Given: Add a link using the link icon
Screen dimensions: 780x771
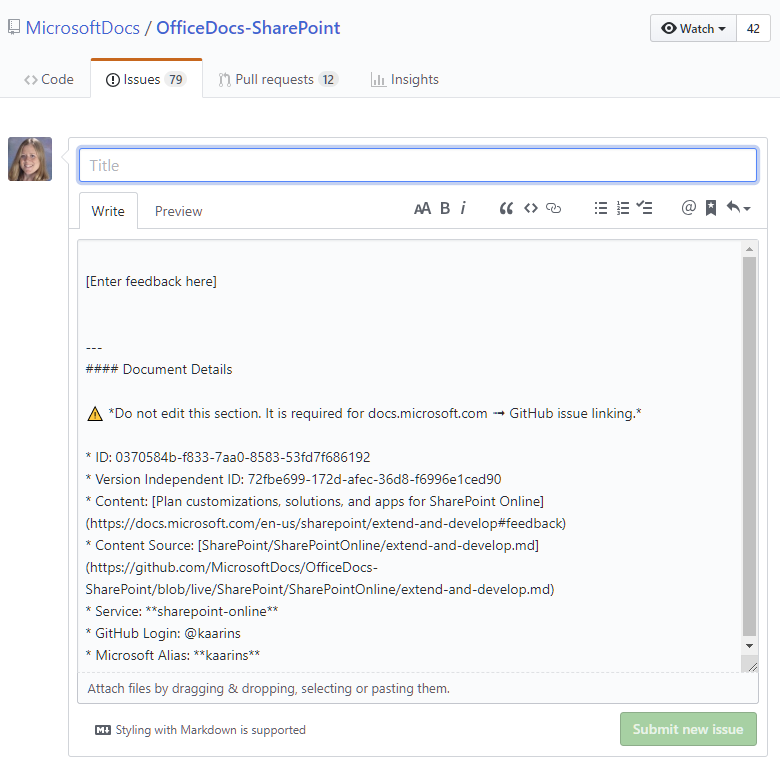Looking at the screenshot, I should pos(553,208).
